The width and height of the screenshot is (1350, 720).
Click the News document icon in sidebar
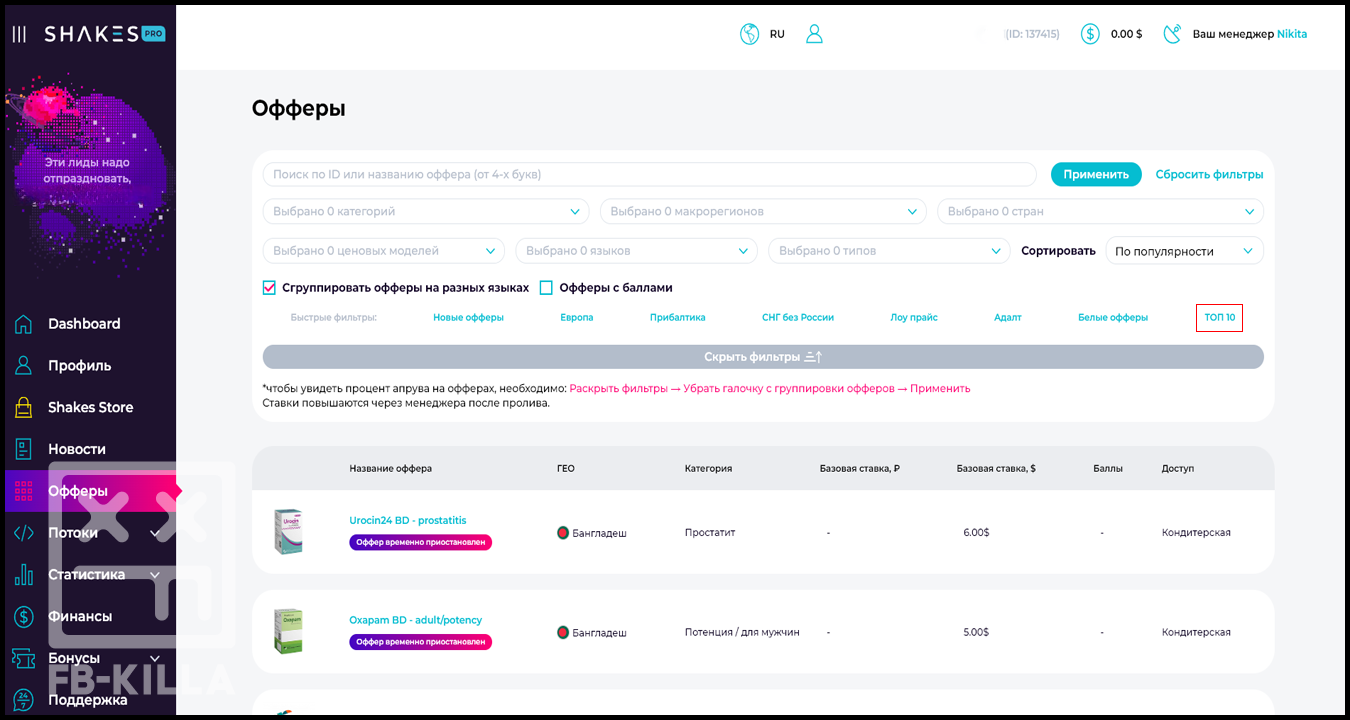[x=24, y=450]
